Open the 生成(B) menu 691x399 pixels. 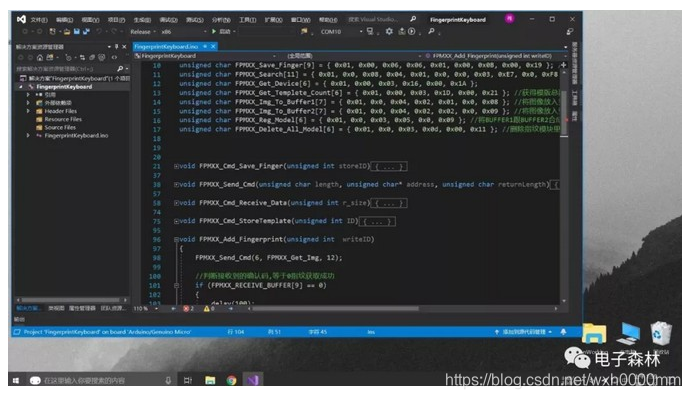[142, 20]
